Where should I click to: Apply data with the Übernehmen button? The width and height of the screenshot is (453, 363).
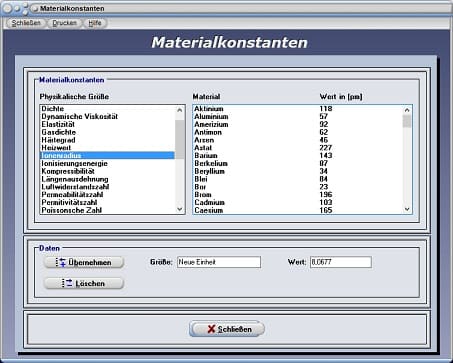click(x=84, y=262)
